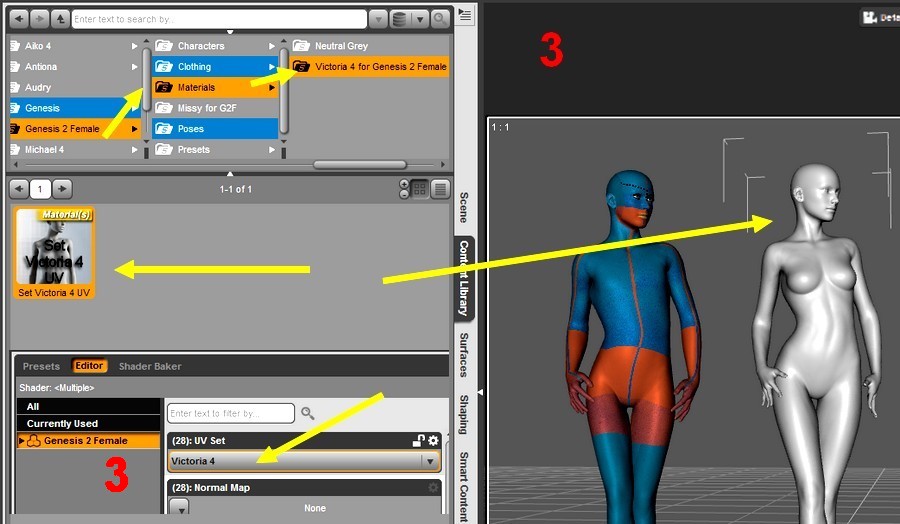The image size is (900, 524).
Task: Click the first folder column vertical scrollbar
Action: pyautogui.click(x=146, y=80)
